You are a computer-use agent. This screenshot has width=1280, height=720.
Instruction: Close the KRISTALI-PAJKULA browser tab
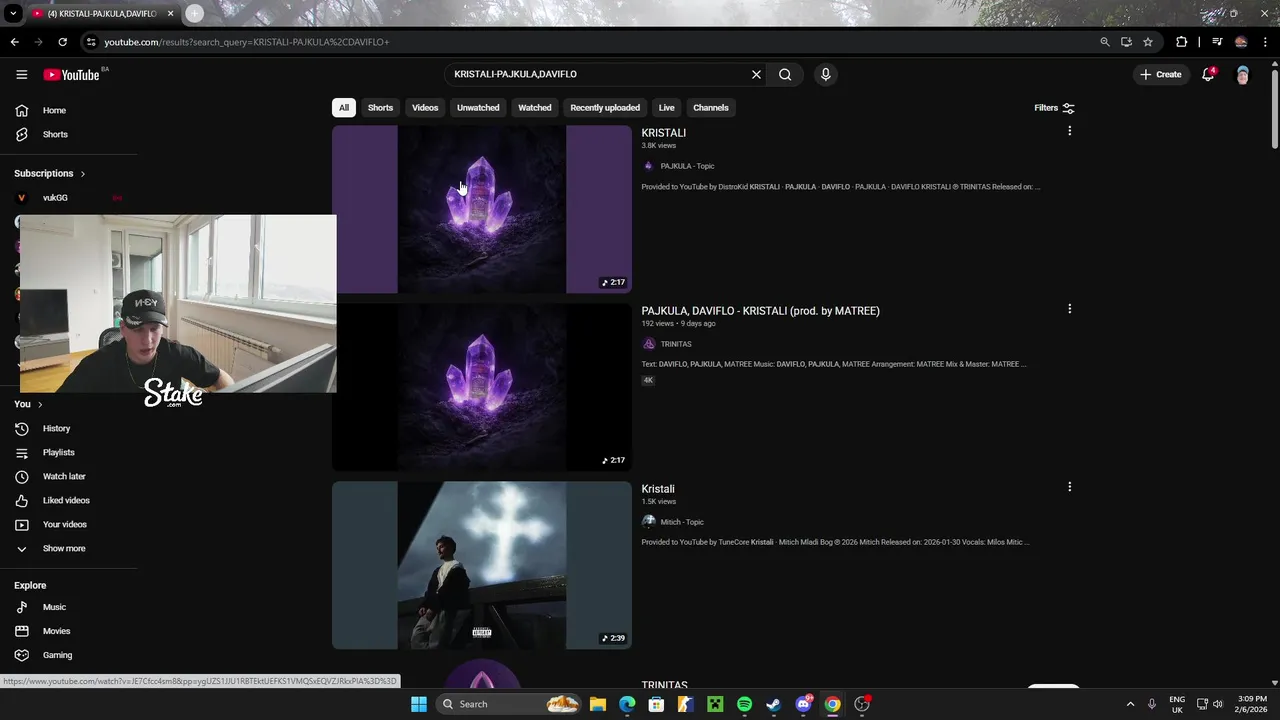click(x=170, y=13)
